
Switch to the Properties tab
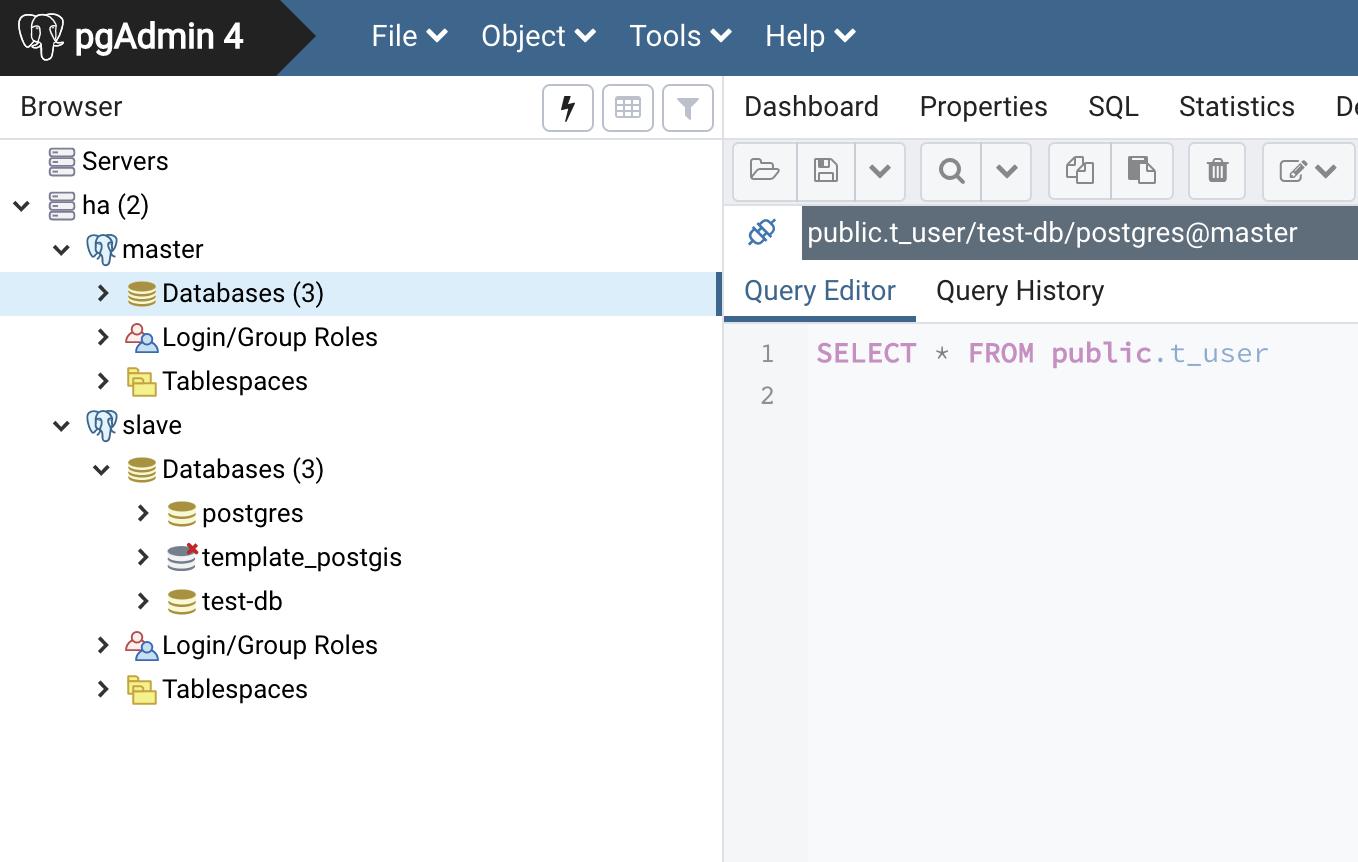pyautogui.click(x=983, y=106)
